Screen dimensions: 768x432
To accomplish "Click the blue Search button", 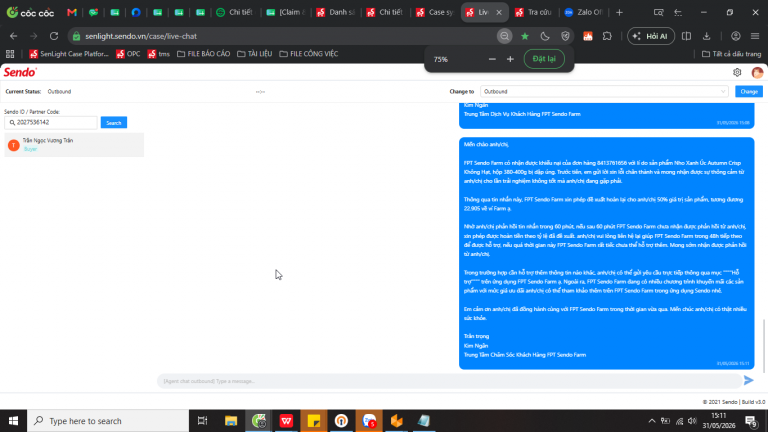I will [x=114, y=122].
